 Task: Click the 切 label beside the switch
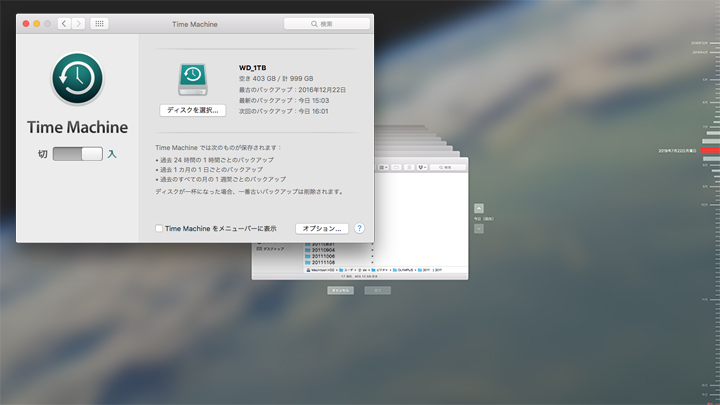[x=43, y=154]
